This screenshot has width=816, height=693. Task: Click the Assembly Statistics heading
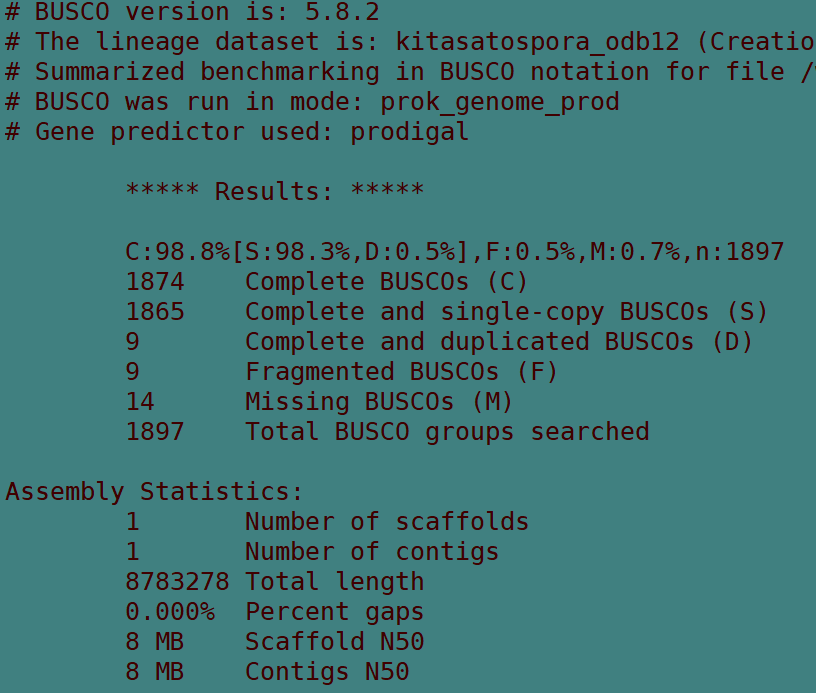click(154, 492)
